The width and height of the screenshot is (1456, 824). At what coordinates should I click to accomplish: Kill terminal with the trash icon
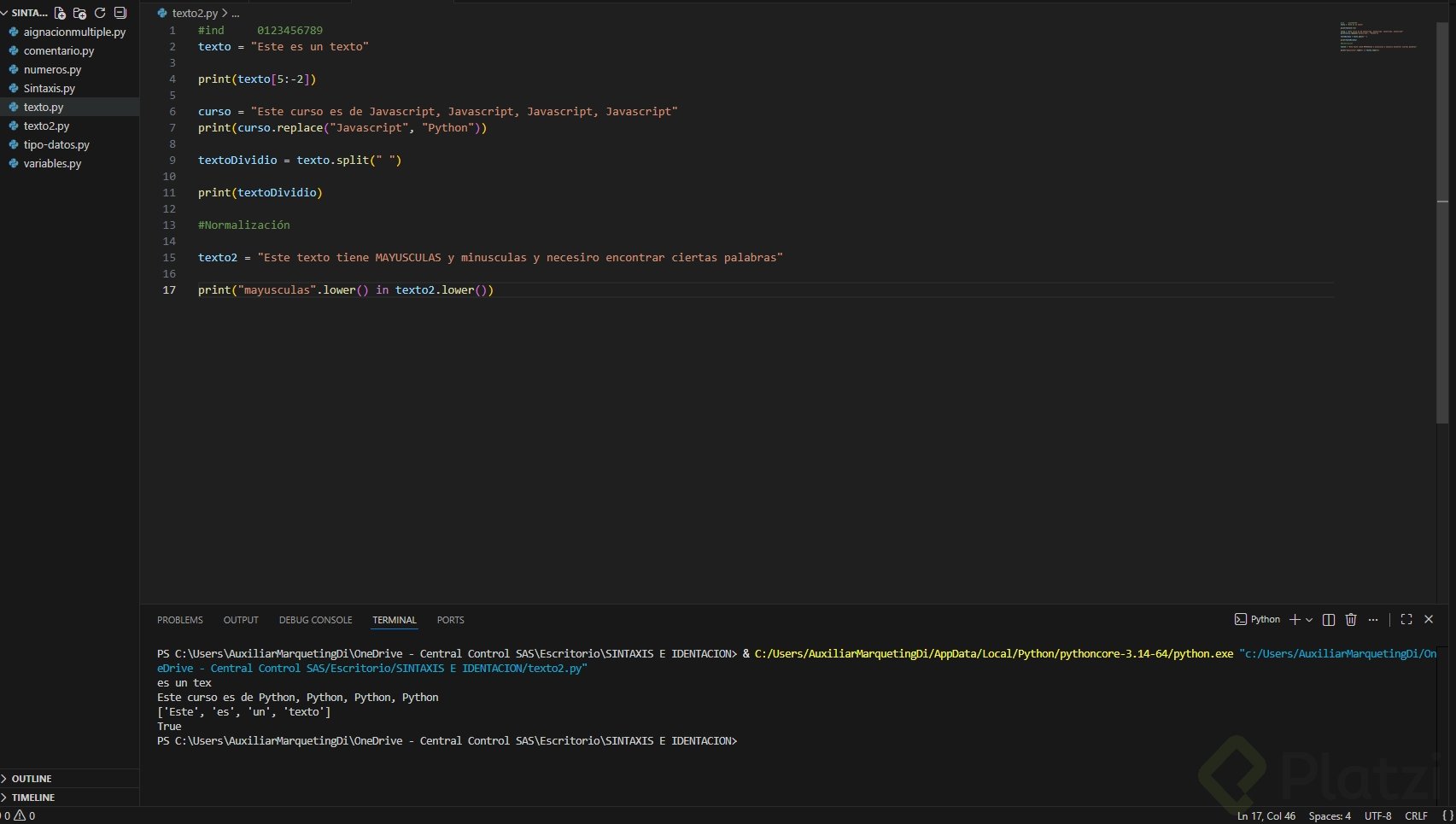1351,620
